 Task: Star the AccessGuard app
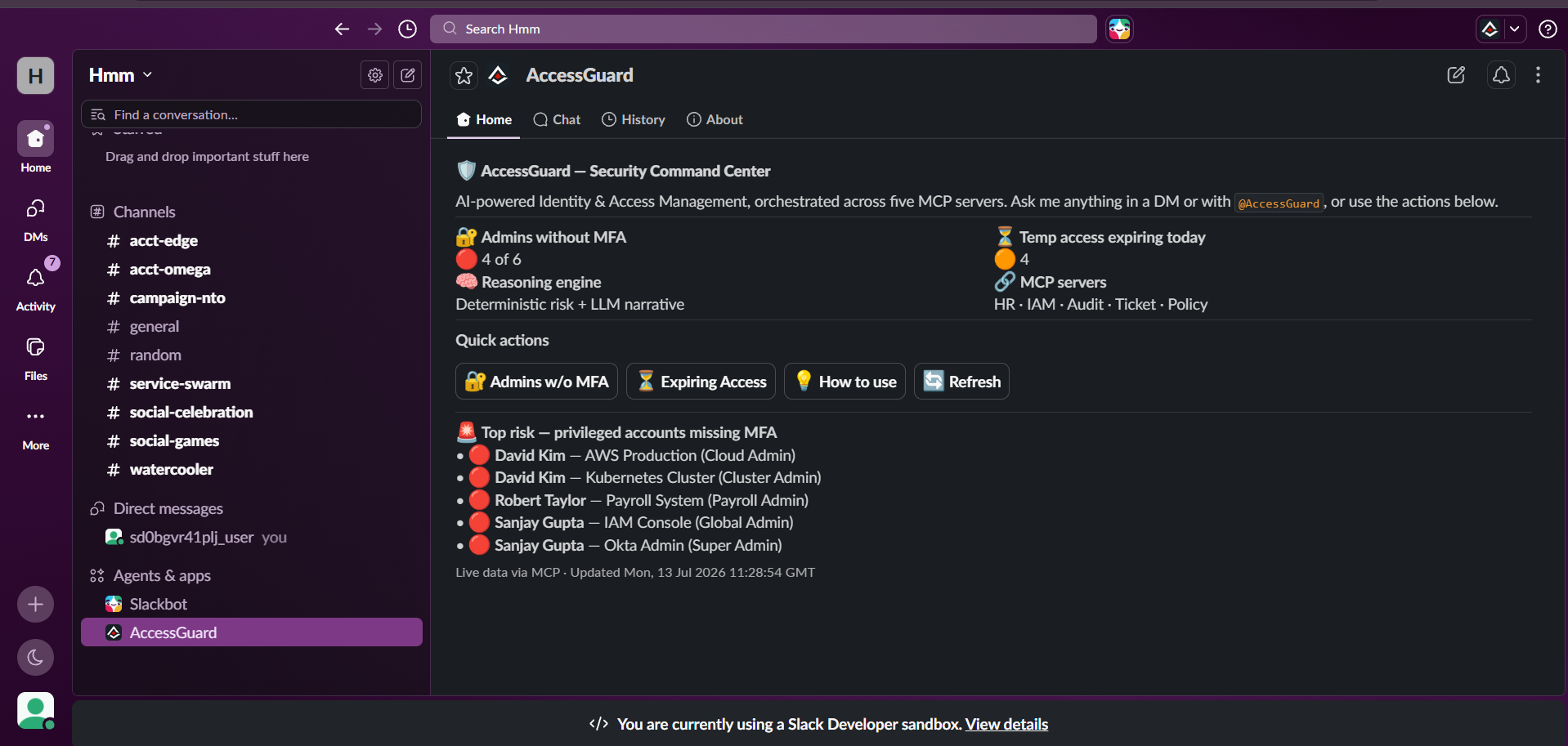(x=464, y=75)
